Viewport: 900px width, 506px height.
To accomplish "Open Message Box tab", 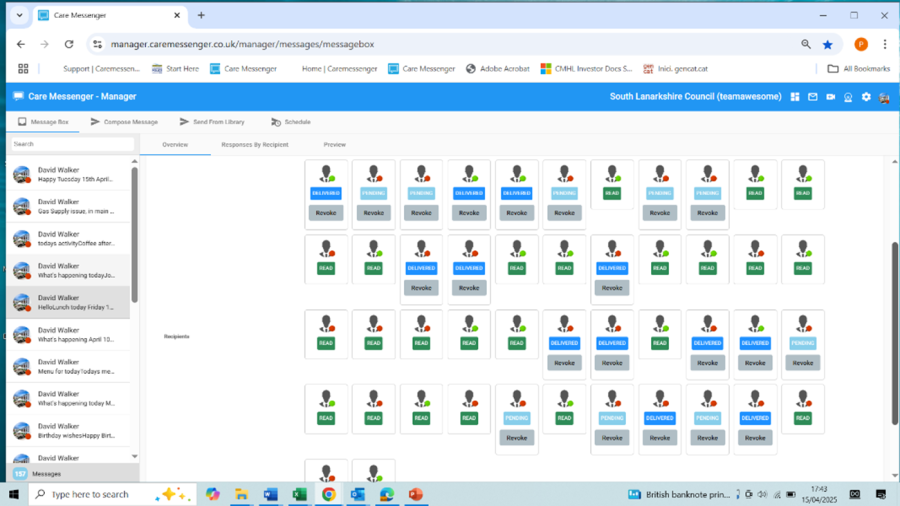I will 43,122.
